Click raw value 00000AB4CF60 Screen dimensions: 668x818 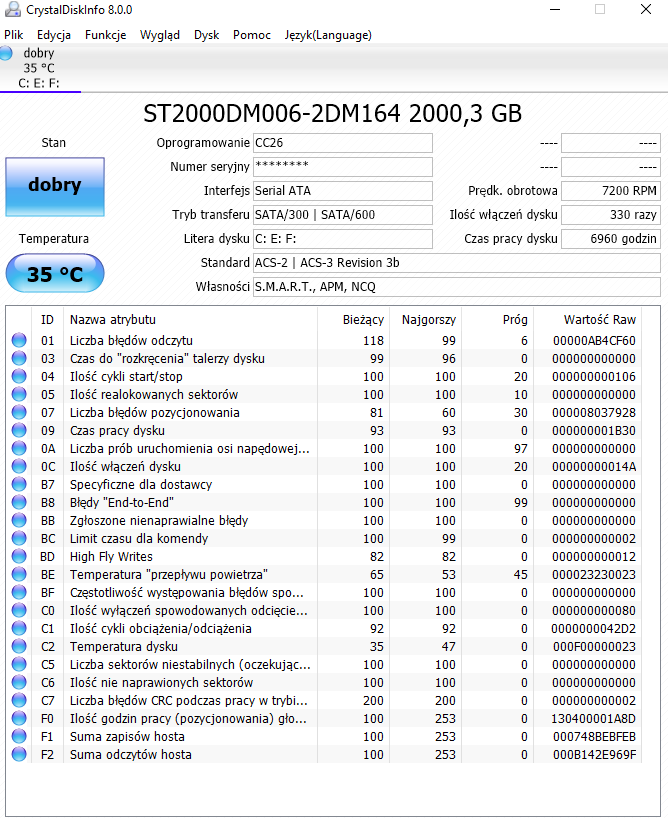pyautogui.click(x=594, y=341)
